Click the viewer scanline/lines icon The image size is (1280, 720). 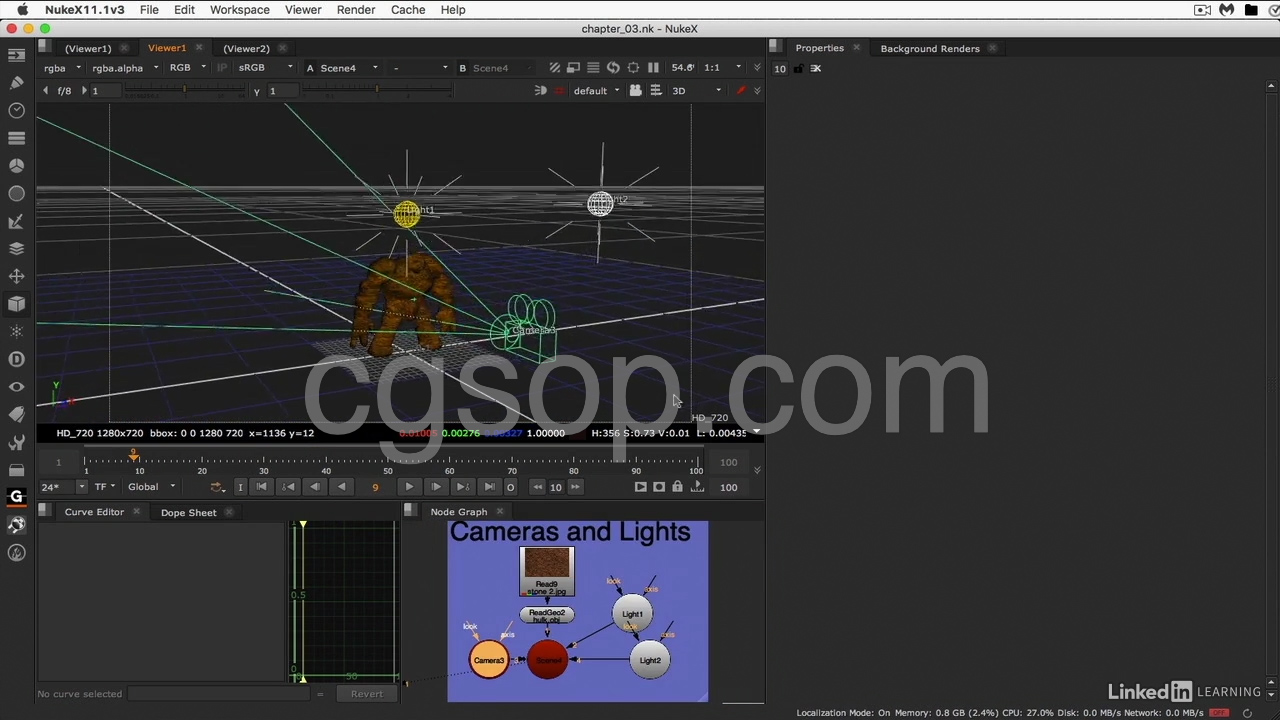point(593,68)
